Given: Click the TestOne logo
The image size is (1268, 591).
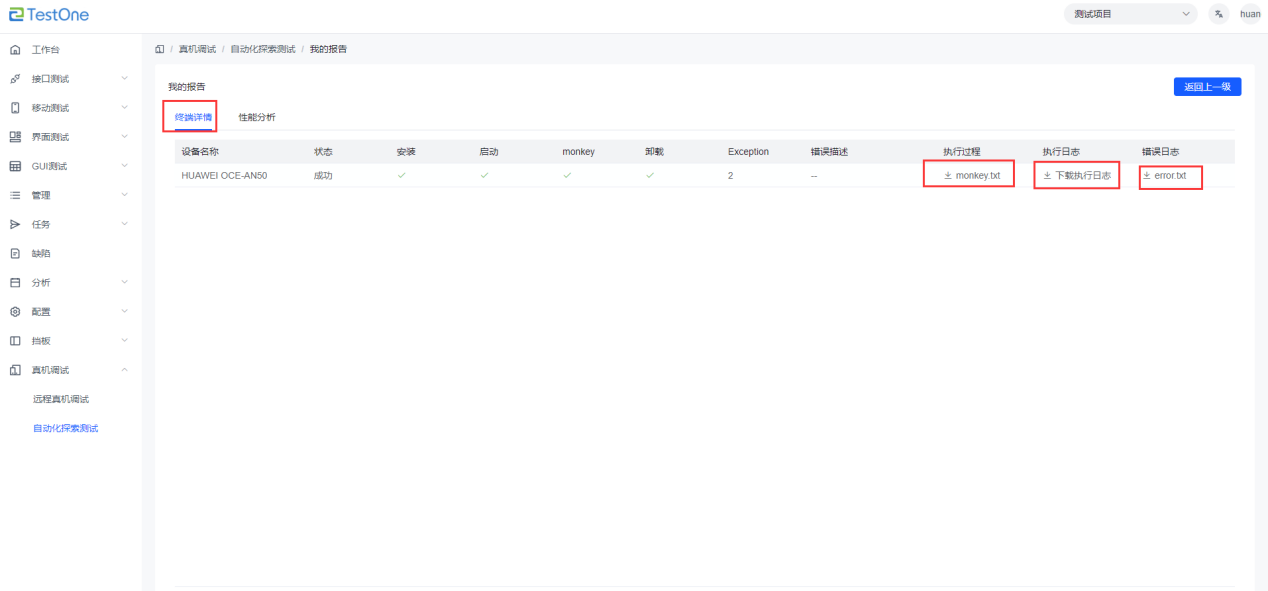Looking at the screenshot, I should pos(48,14).
